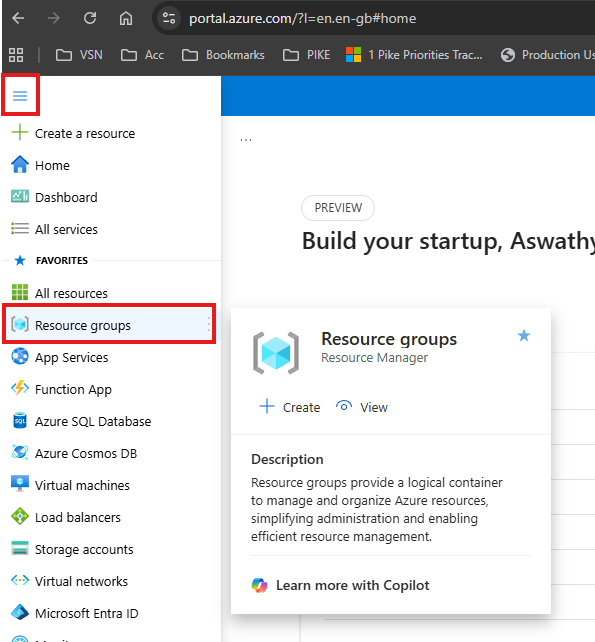This screenshot has height=642, width=595.
Task: Click the Resource groups drag handle dots
Action: point(209,324)
